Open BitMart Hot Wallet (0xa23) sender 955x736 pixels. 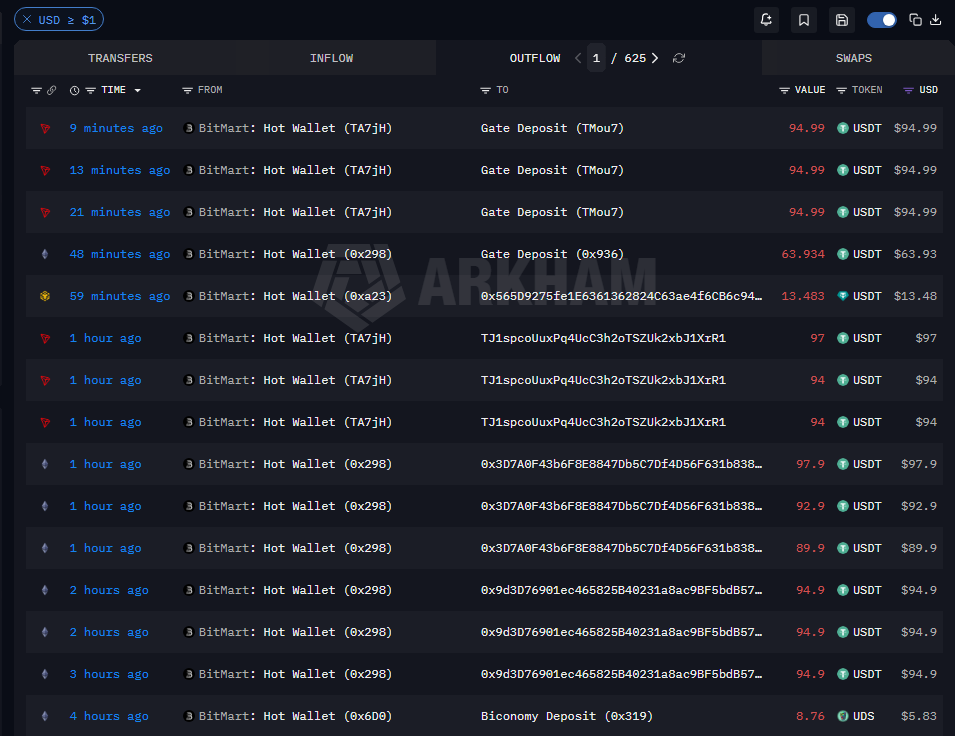(x=295, y=296)
